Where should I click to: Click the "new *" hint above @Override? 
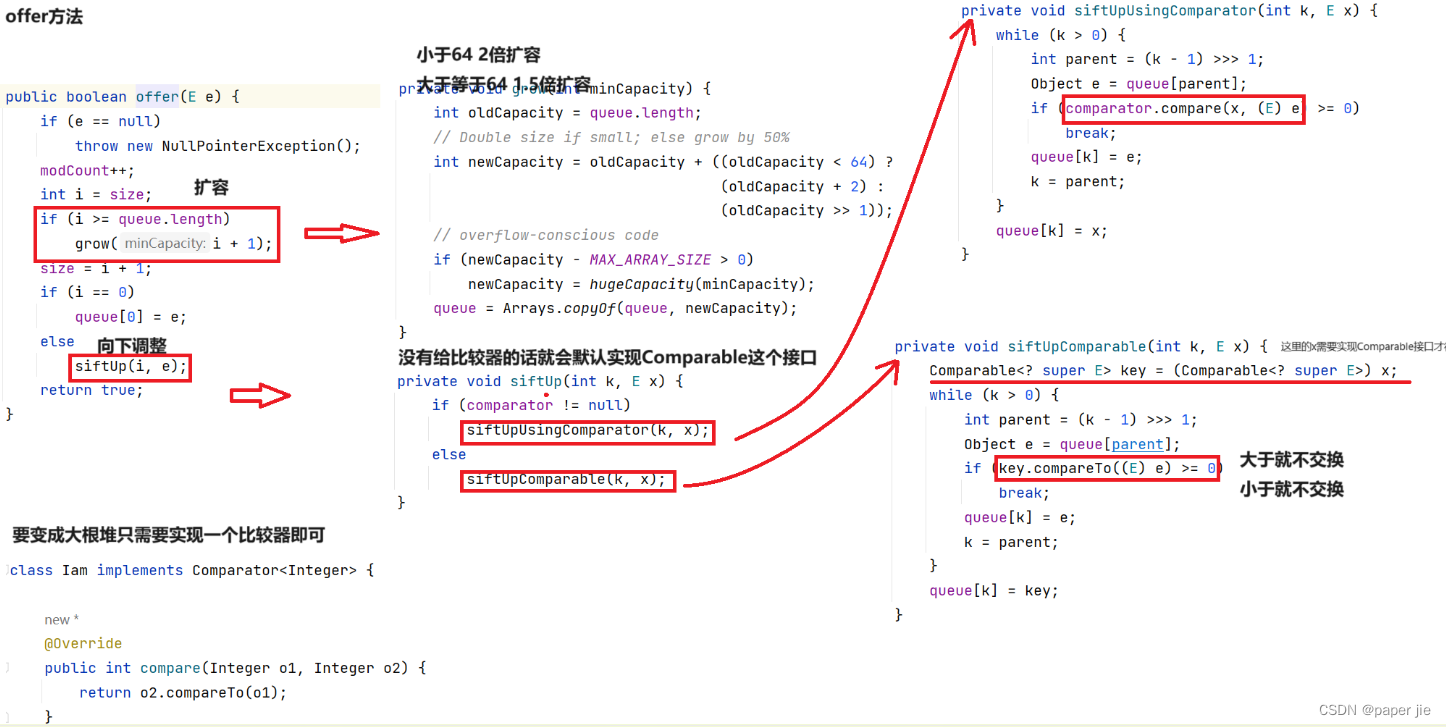(62, 620)
